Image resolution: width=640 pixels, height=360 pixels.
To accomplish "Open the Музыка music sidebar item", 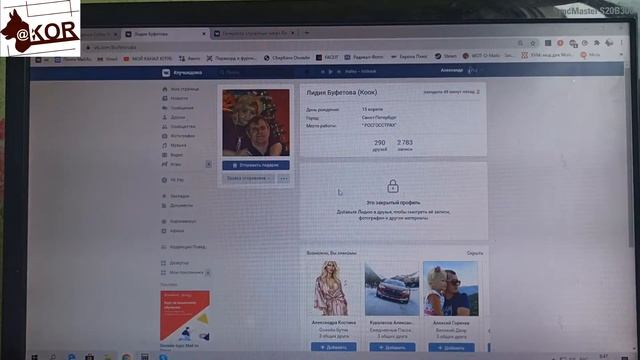I will tap(174, 145).
